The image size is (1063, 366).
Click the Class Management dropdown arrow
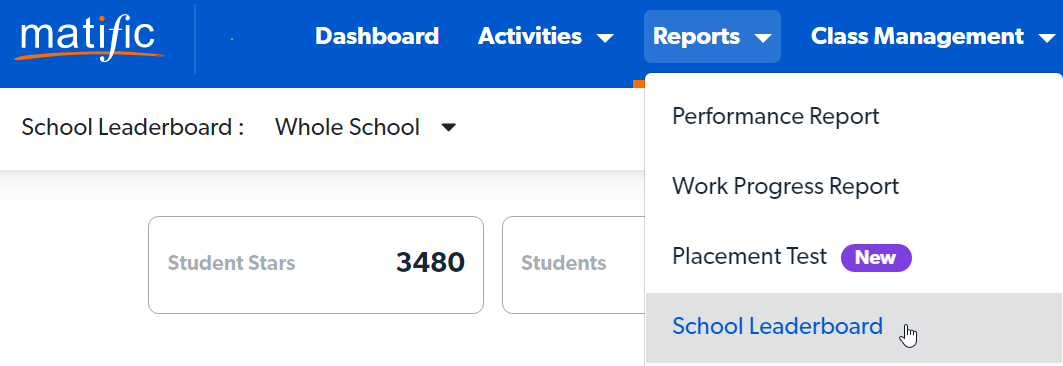(1047, 39)
